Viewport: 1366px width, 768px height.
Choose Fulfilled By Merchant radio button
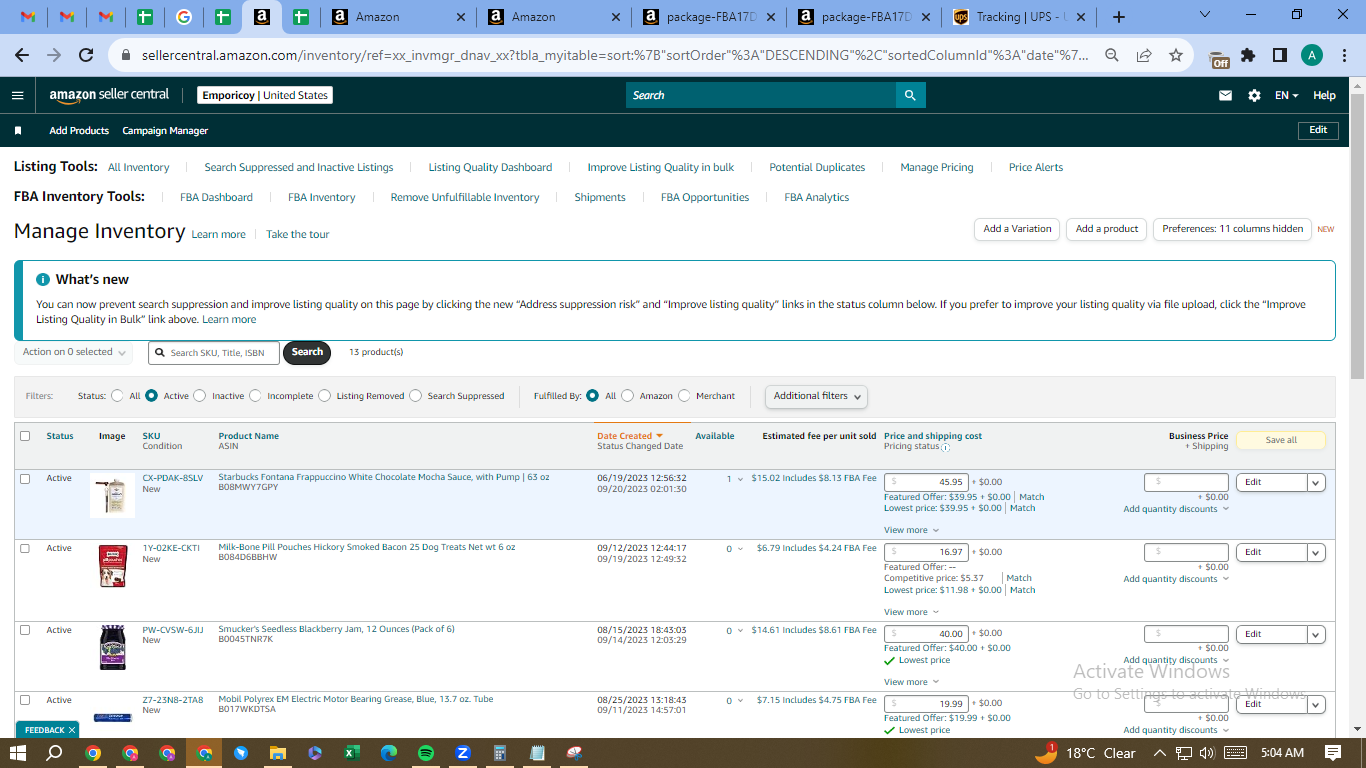[684, 396]
